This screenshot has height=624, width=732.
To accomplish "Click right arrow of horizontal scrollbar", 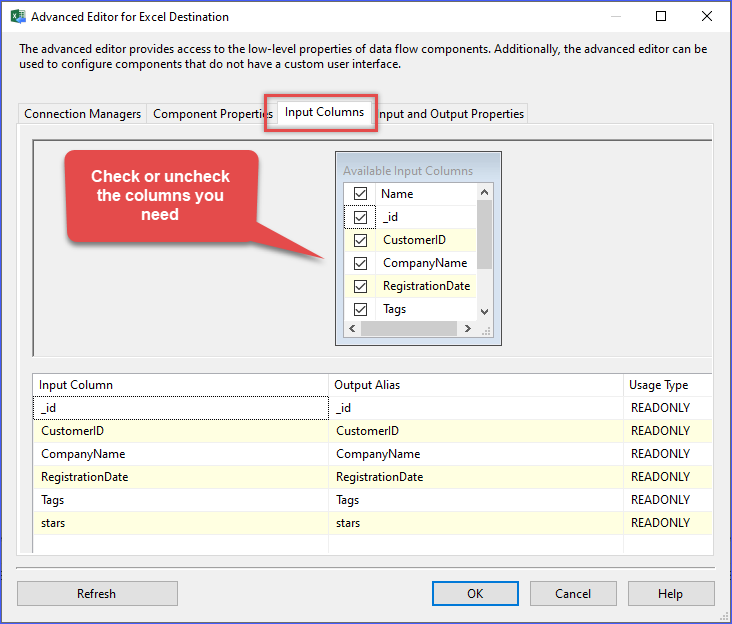I will tap(467, 329).
